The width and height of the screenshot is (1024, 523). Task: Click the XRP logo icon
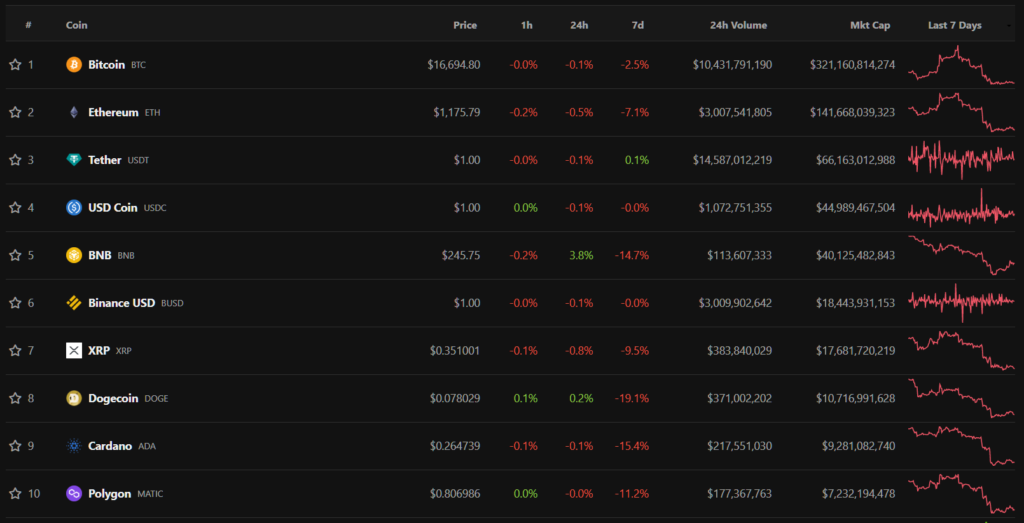(73, 350)
